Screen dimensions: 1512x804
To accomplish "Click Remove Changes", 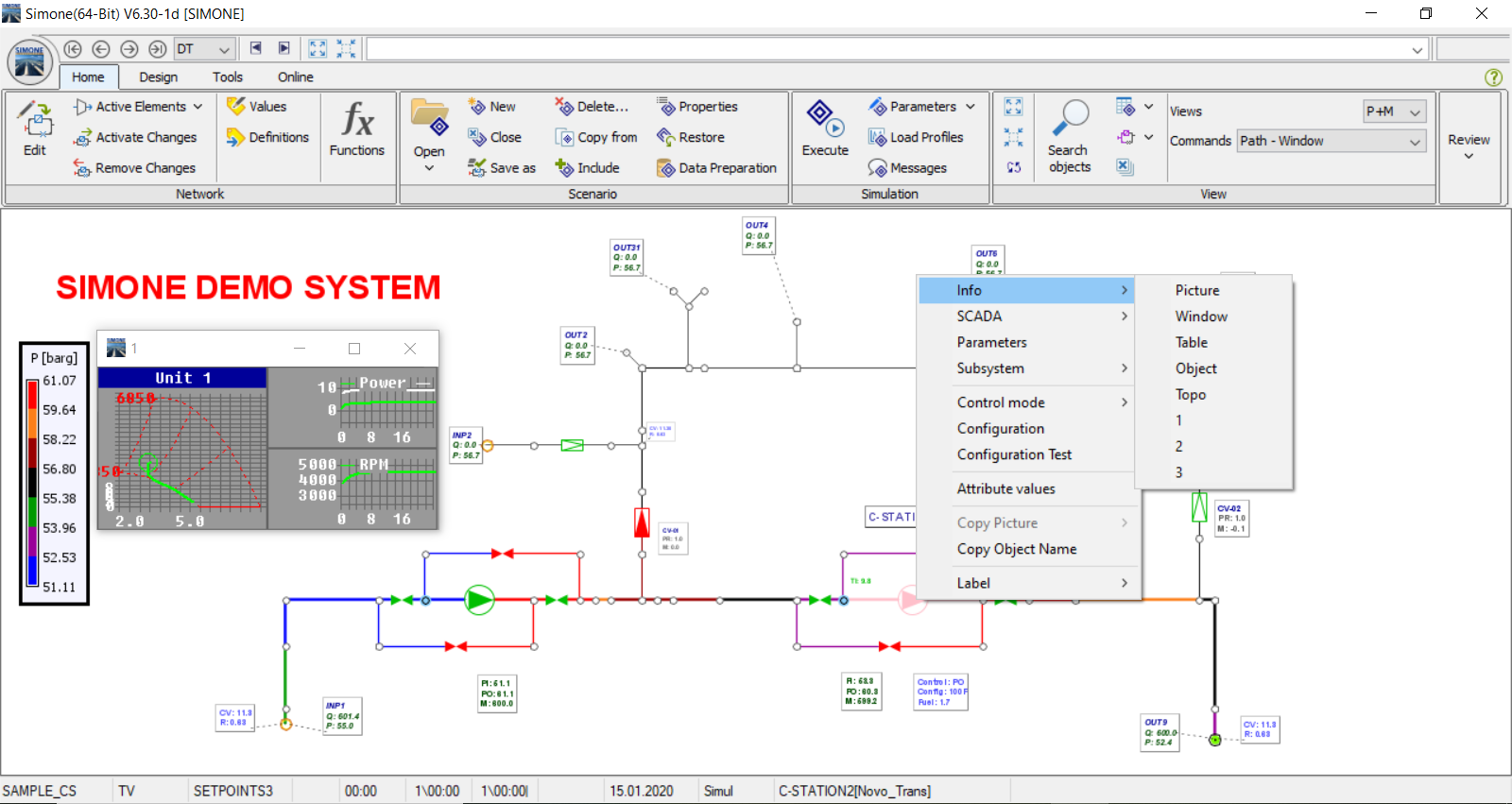I will pos(134,168).
